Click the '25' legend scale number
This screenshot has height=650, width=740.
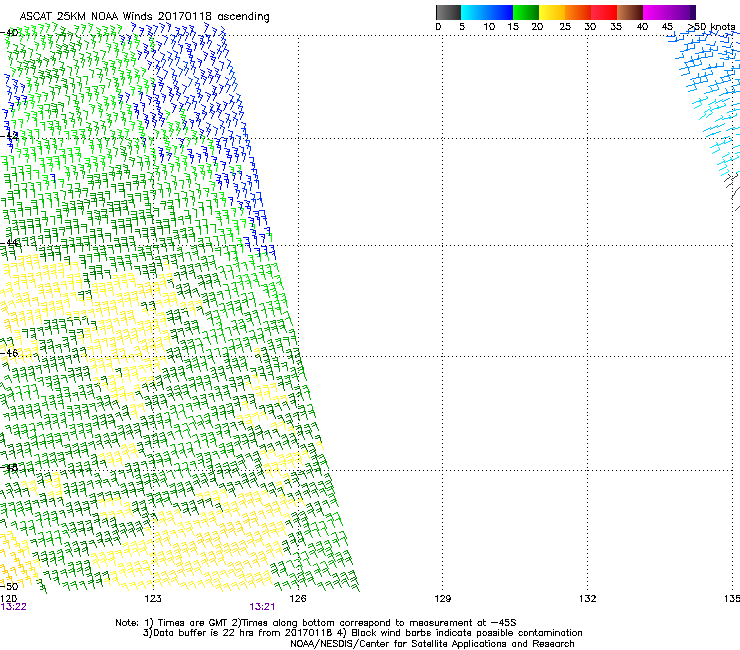click(565, 27)
